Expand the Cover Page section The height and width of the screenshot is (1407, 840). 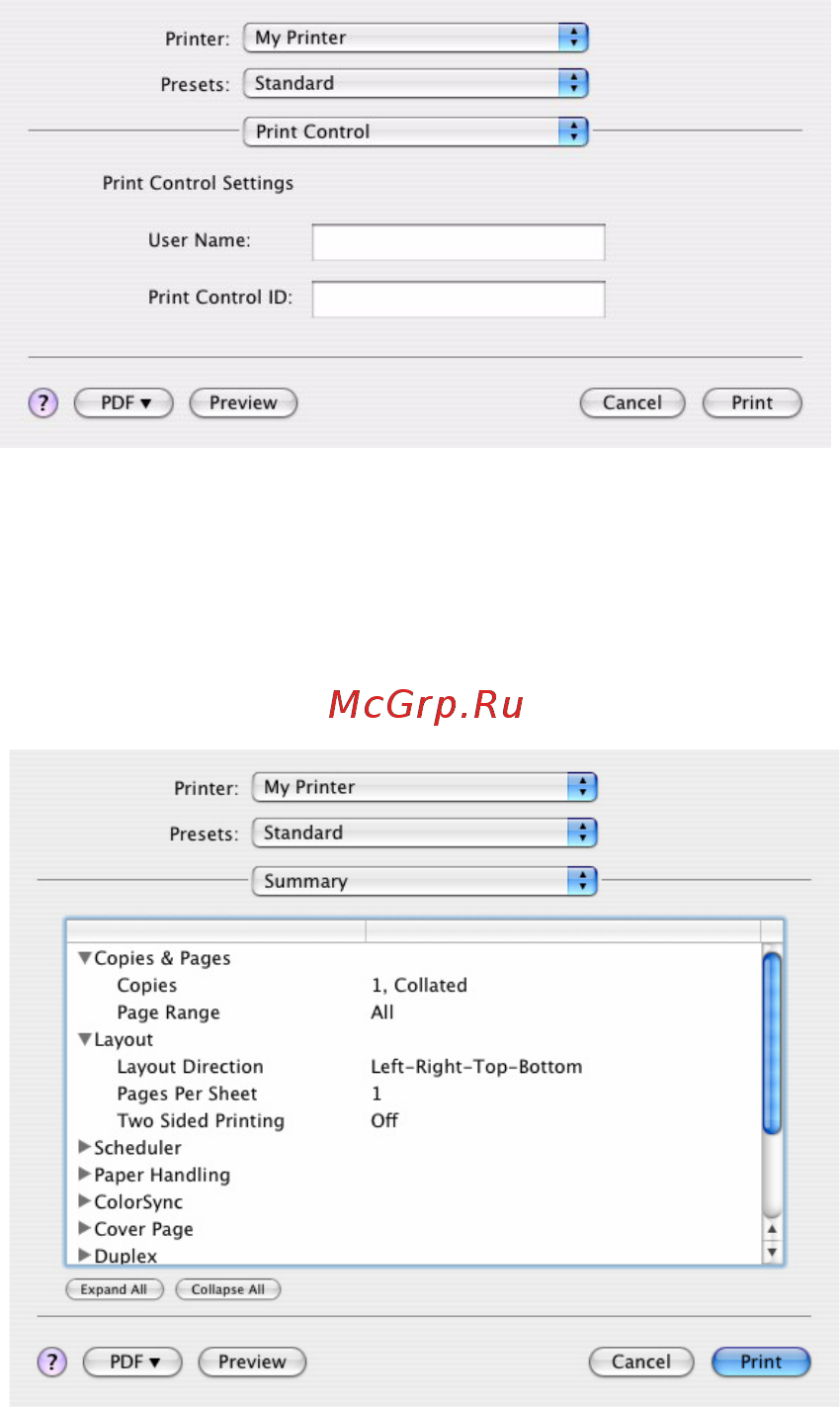pos(85,1229)
